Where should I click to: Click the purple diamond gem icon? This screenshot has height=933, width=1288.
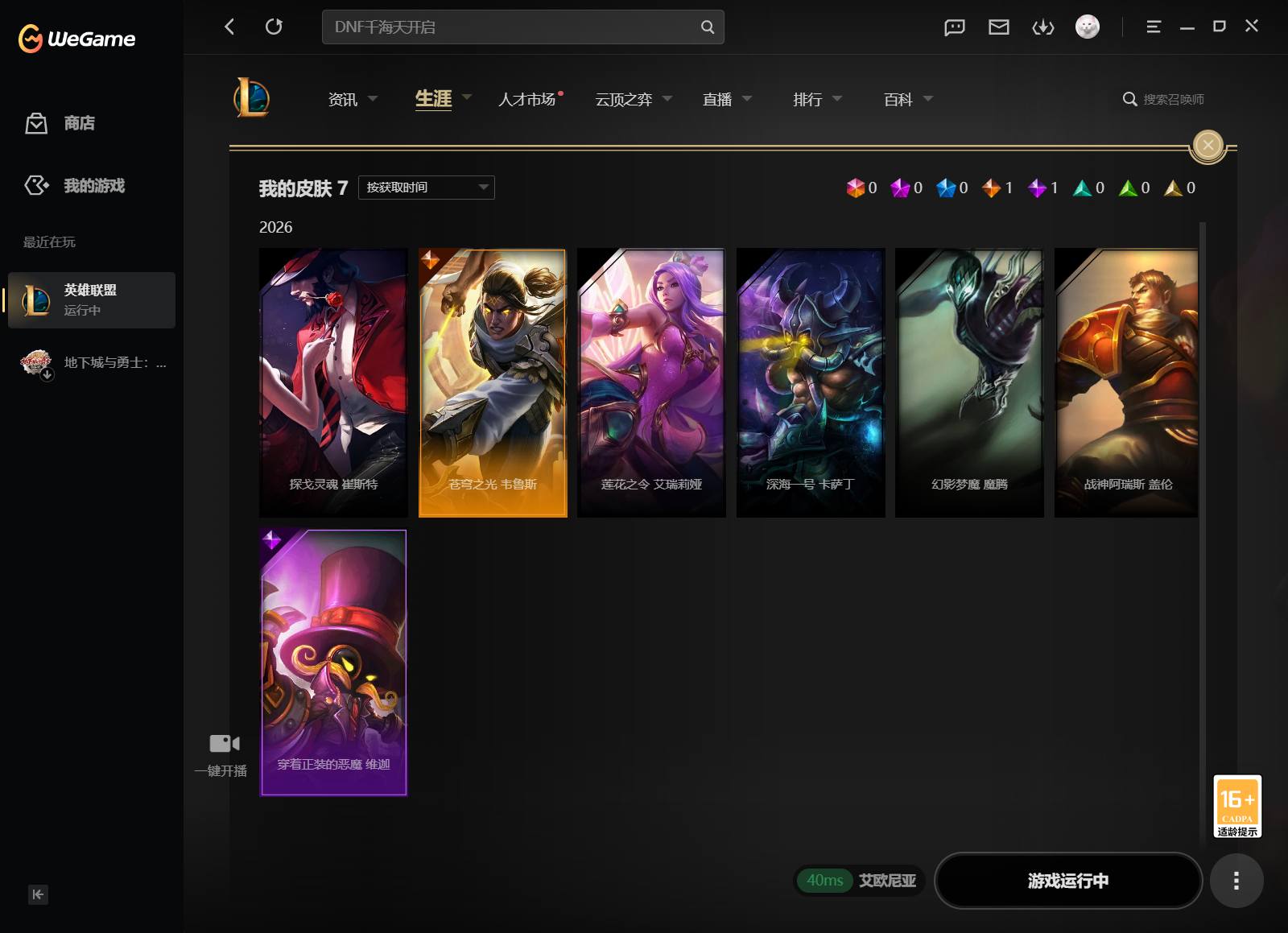point(1037,188)
